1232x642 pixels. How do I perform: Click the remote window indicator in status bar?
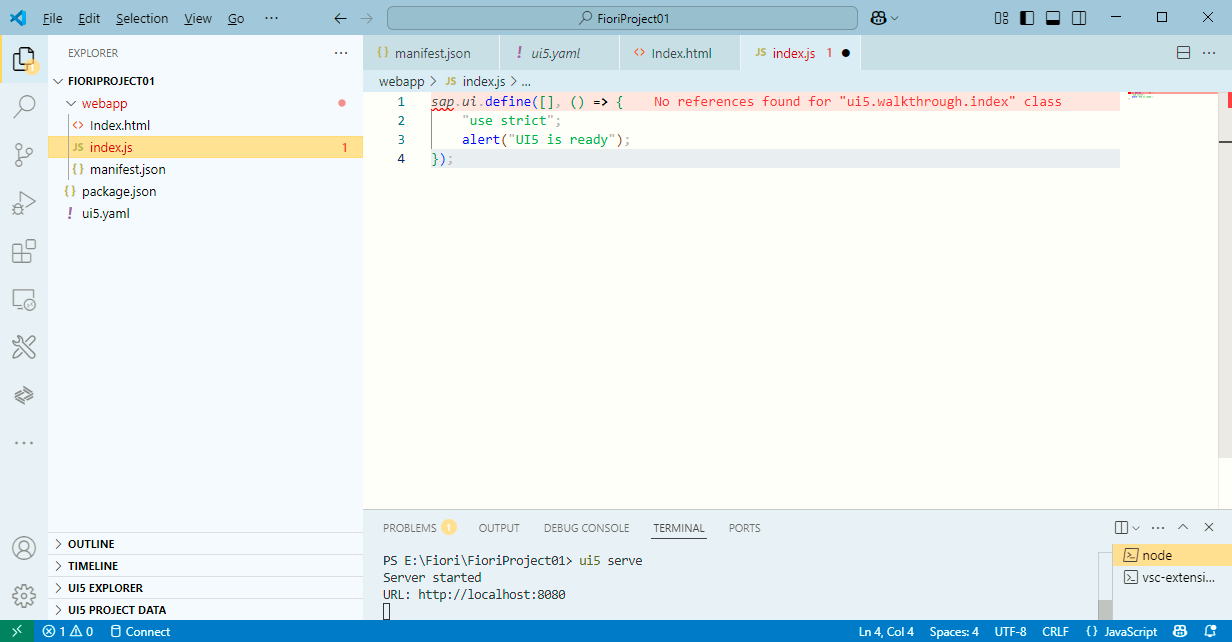[x=16, y=631]
